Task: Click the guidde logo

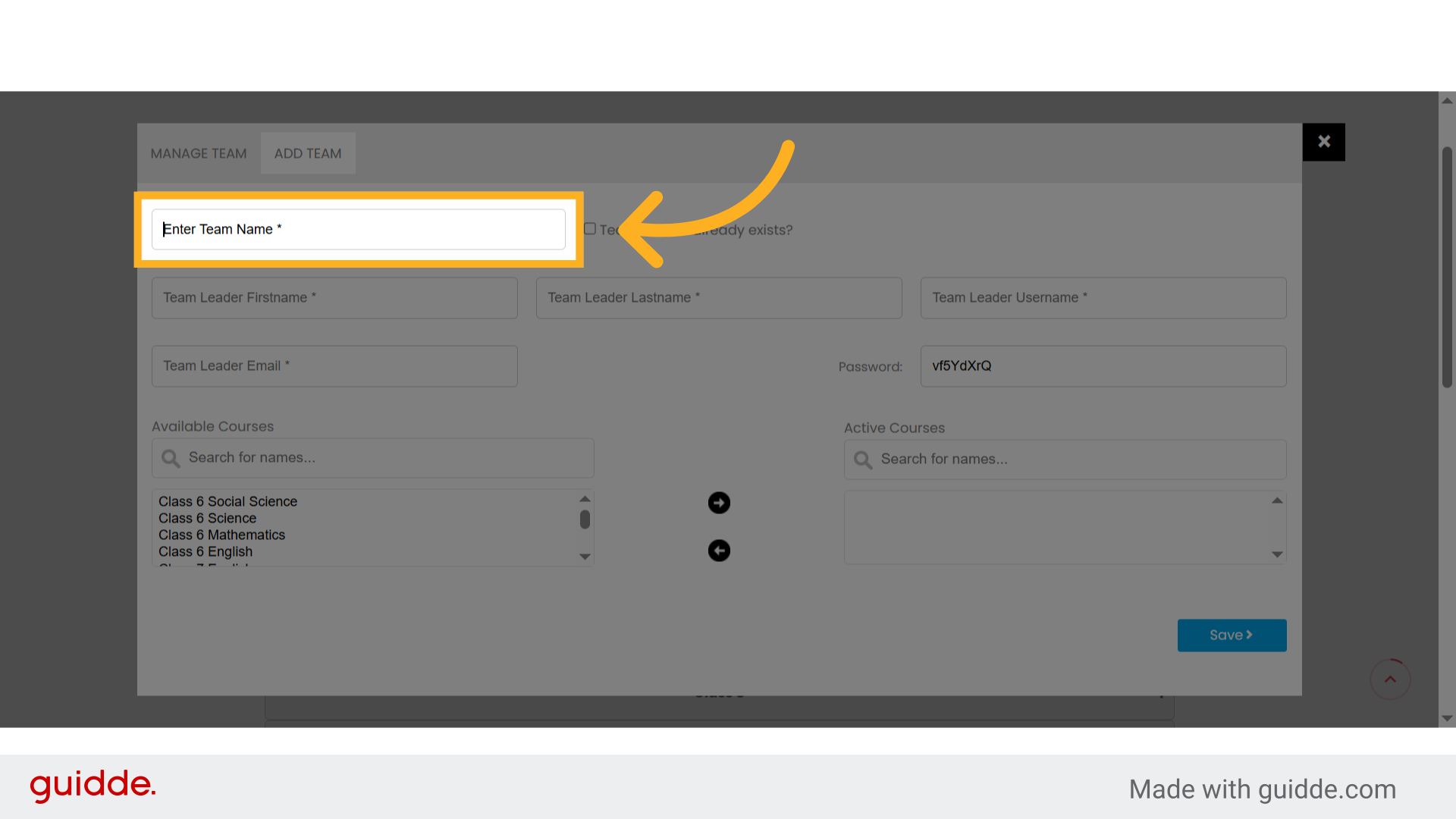Action: pos(93,786)
